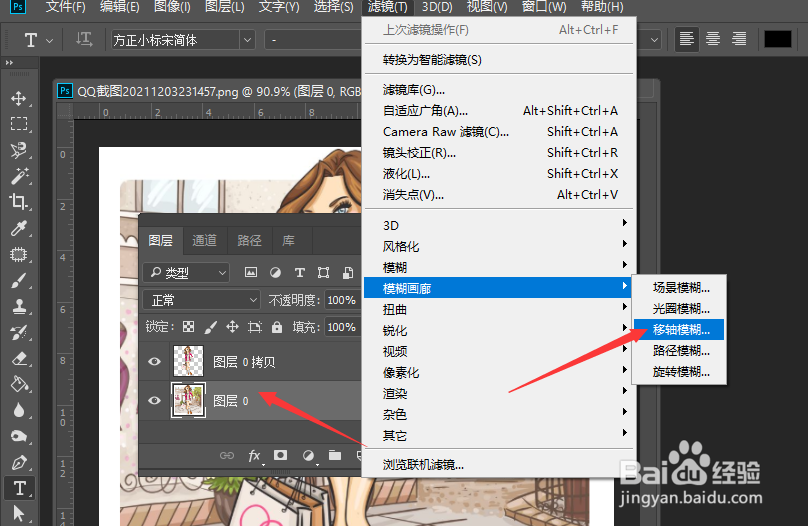The width and height of the screenshot is (808, 526).
Task: Add a layer mask
Action: [x=280, y=455]
